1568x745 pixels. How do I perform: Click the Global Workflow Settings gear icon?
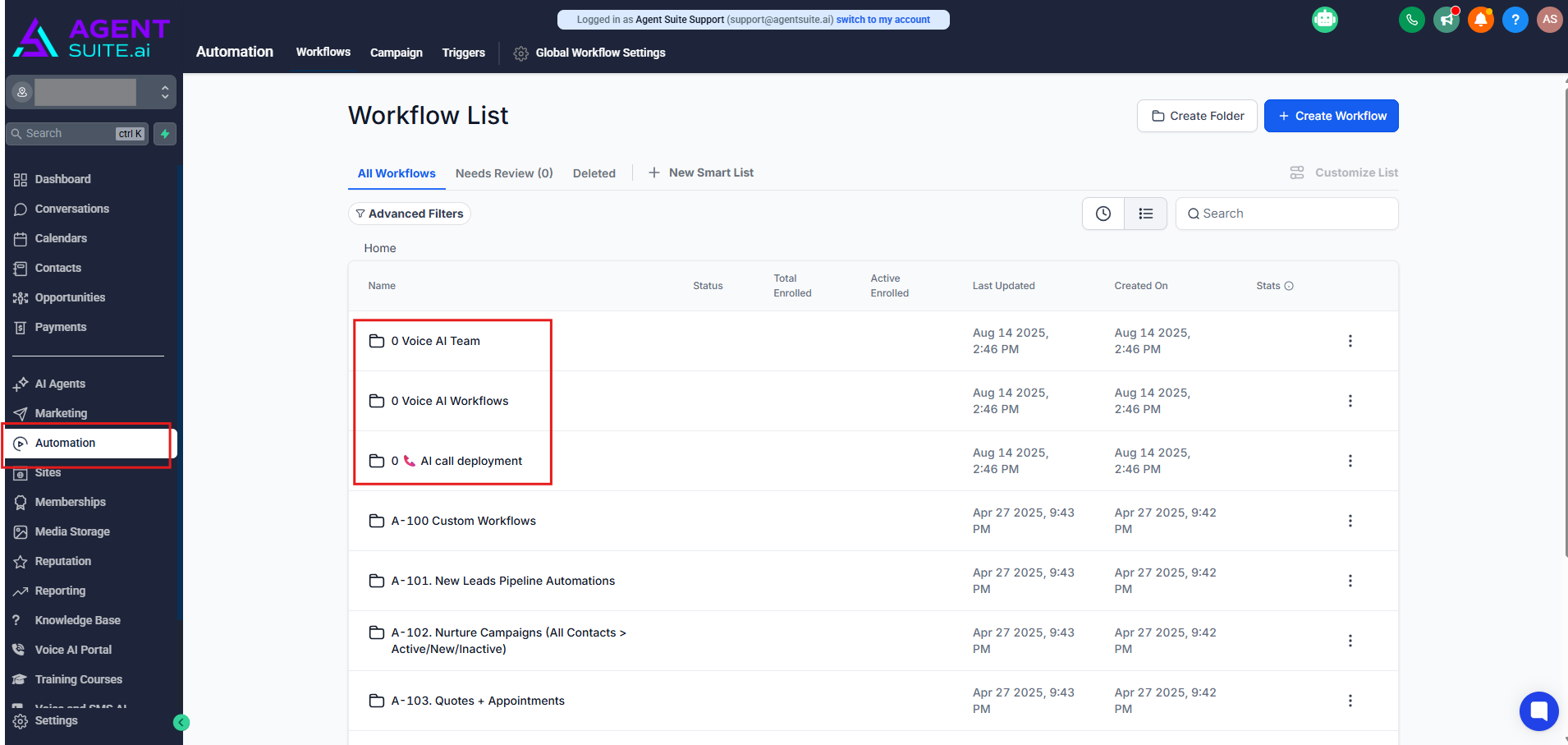(x=520, y=53)
